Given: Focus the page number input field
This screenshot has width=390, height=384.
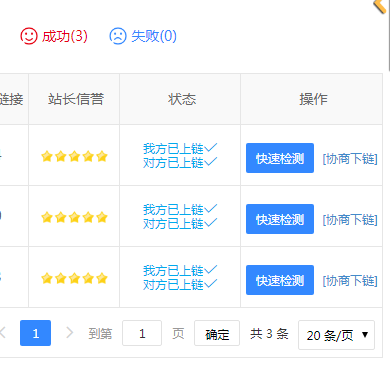Looking at the screenshot, I should (x=142, y=333).
